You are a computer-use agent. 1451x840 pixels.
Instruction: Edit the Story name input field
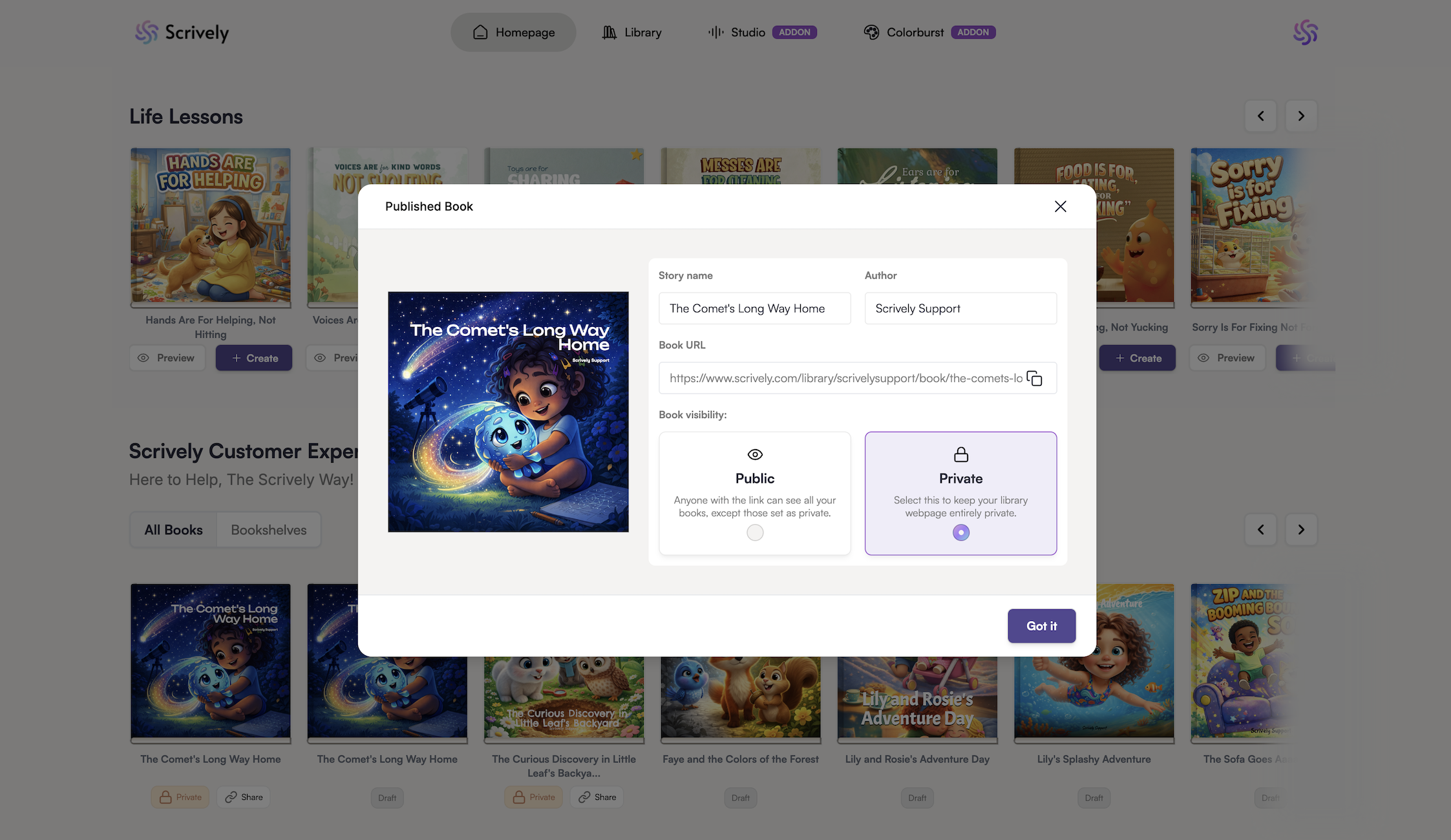754,309
